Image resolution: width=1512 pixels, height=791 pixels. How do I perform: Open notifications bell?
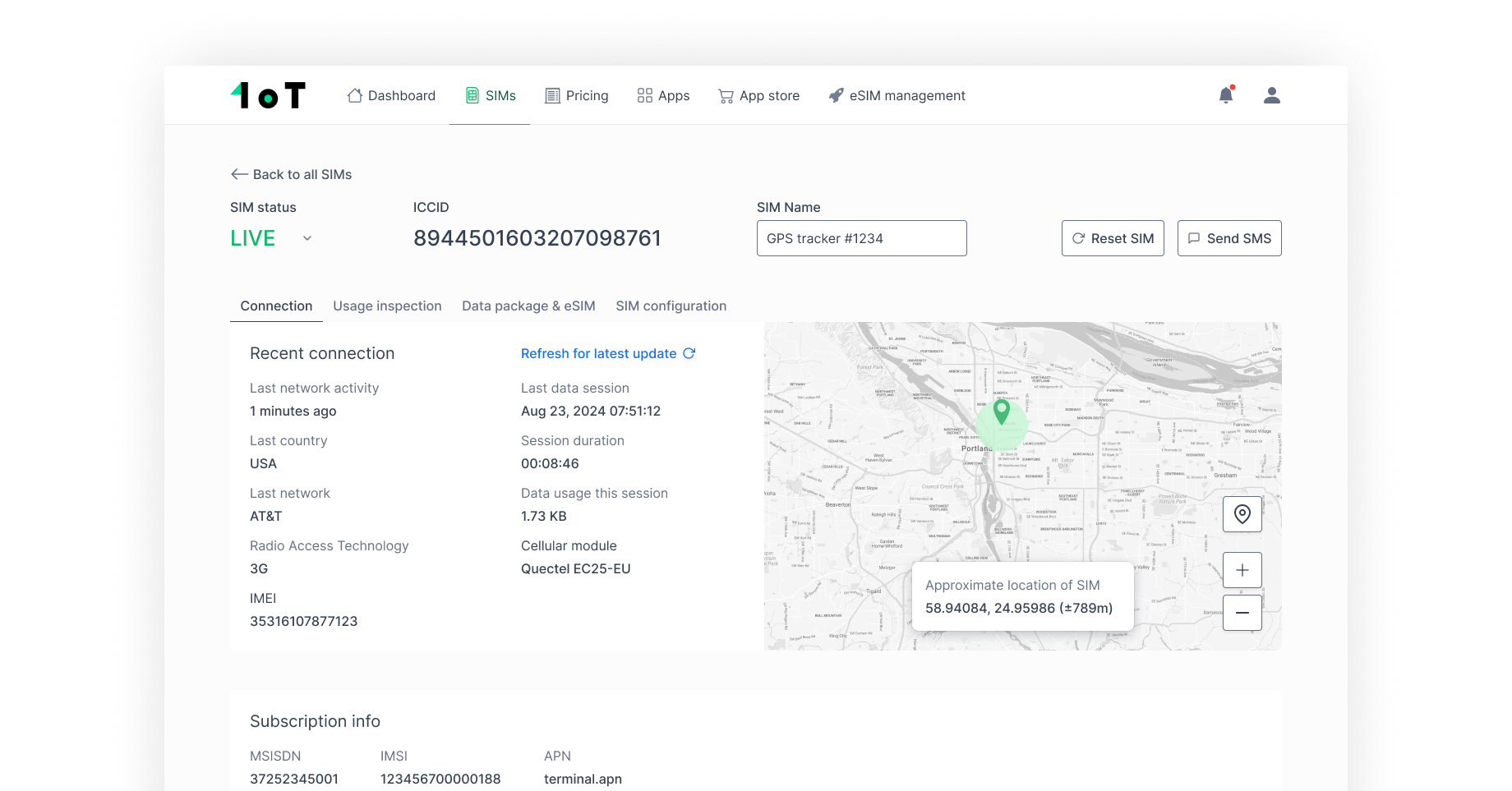pyautogui.click(x=1226, y=95)
